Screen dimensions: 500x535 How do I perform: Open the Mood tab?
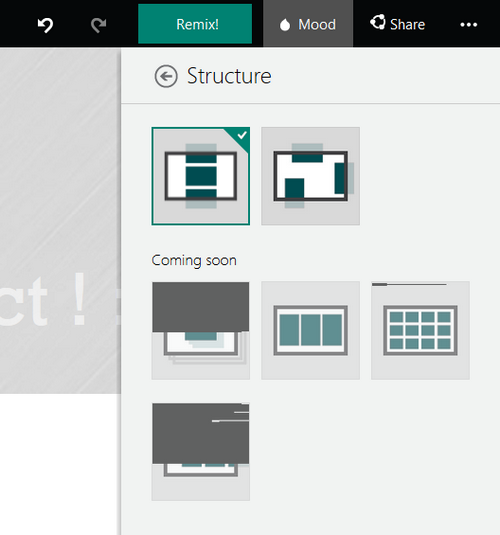pyautogui.click(x=308, y=24)
